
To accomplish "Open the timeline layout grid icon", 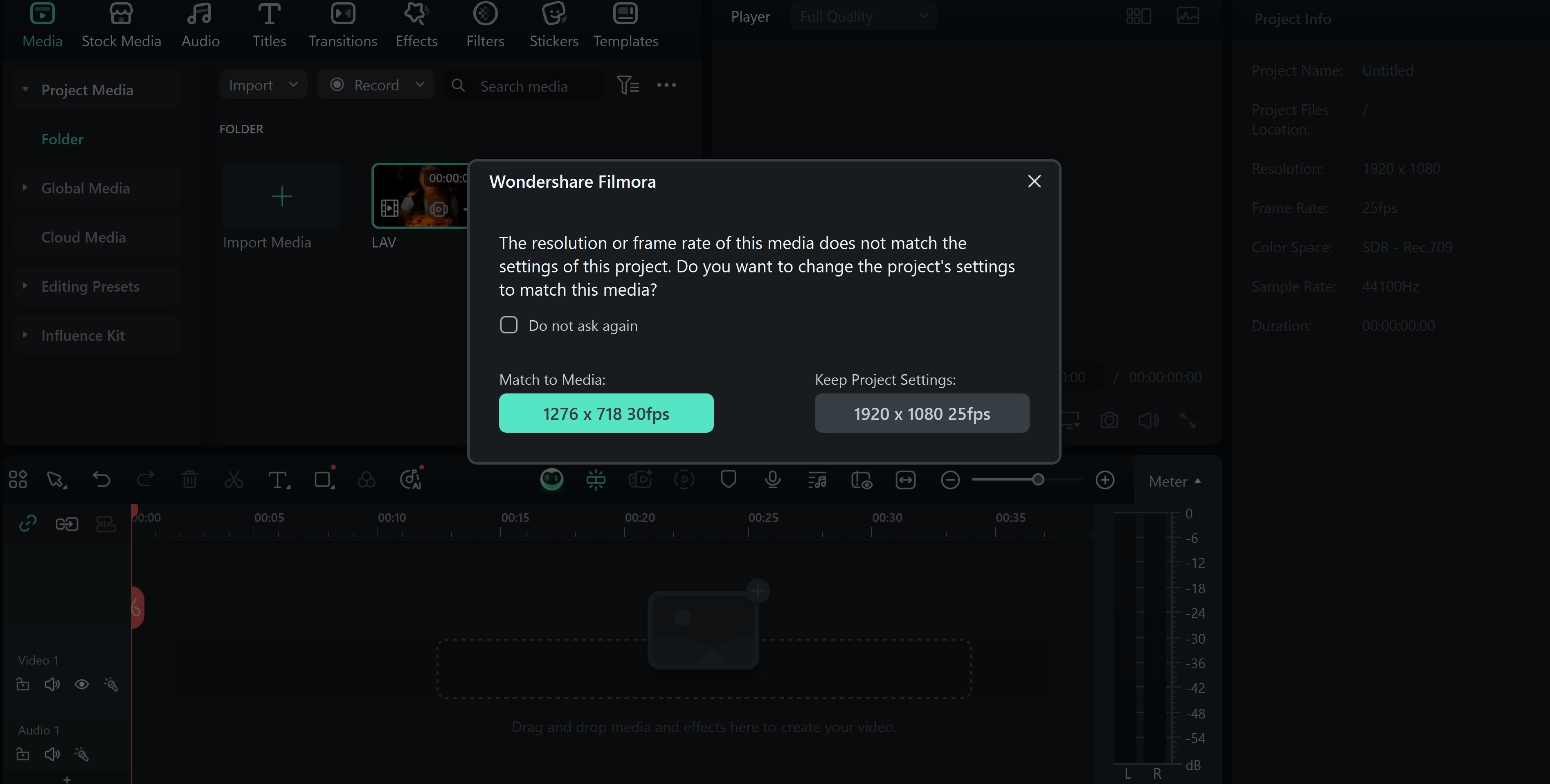I will (18, 480).
